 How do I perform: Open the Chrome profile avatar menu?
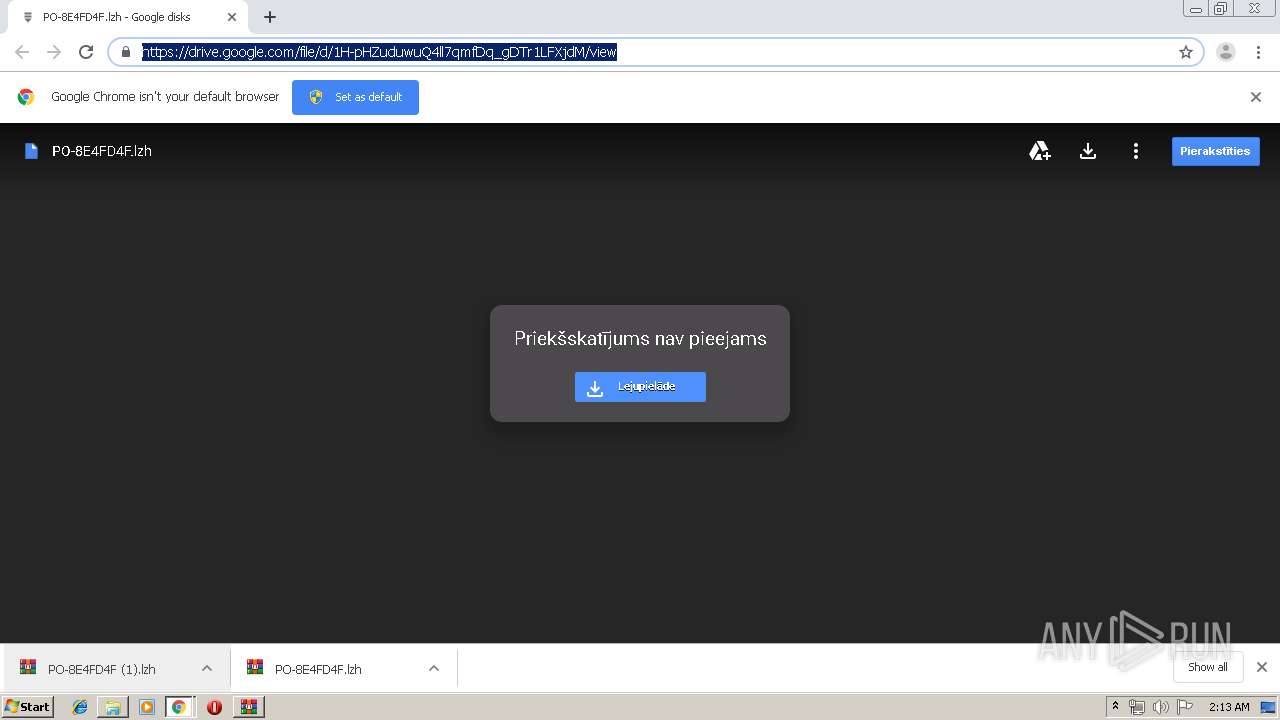click(x=1226, y=52)
